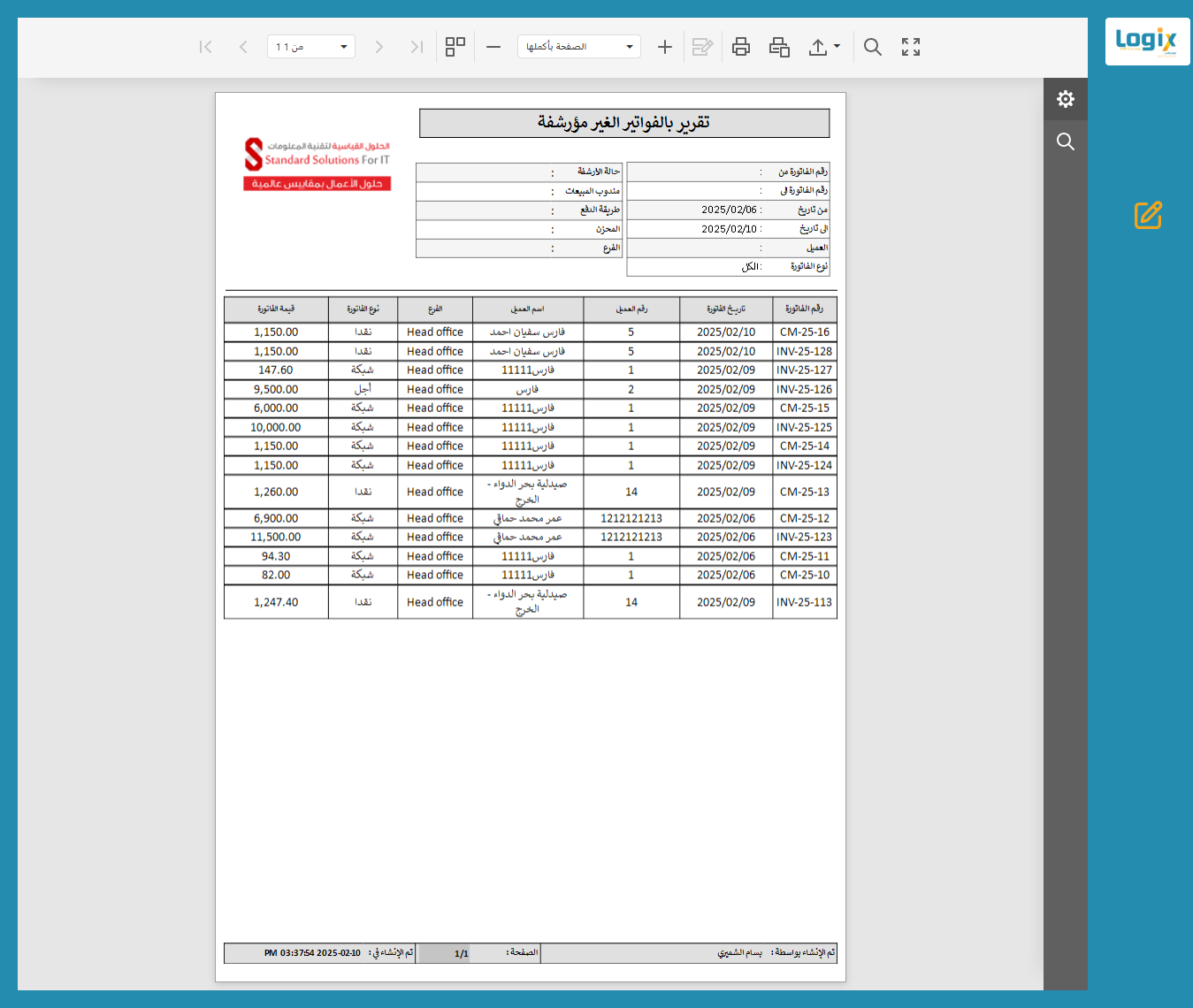Click the Logix logo

(1147, 41)
